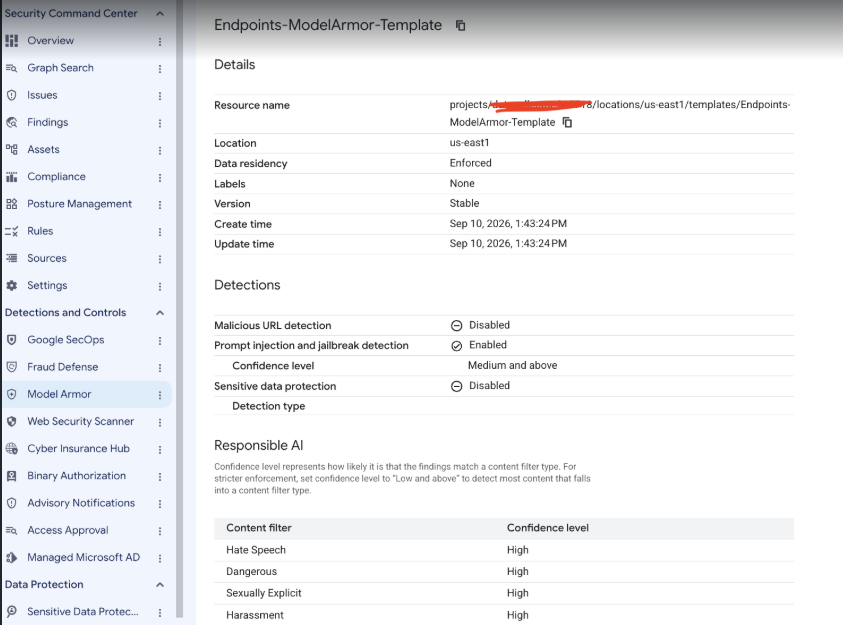Click the Rules icon
The width and height of the screenshot is (843, 625).
pyautogui.click(x=11, y=231)
